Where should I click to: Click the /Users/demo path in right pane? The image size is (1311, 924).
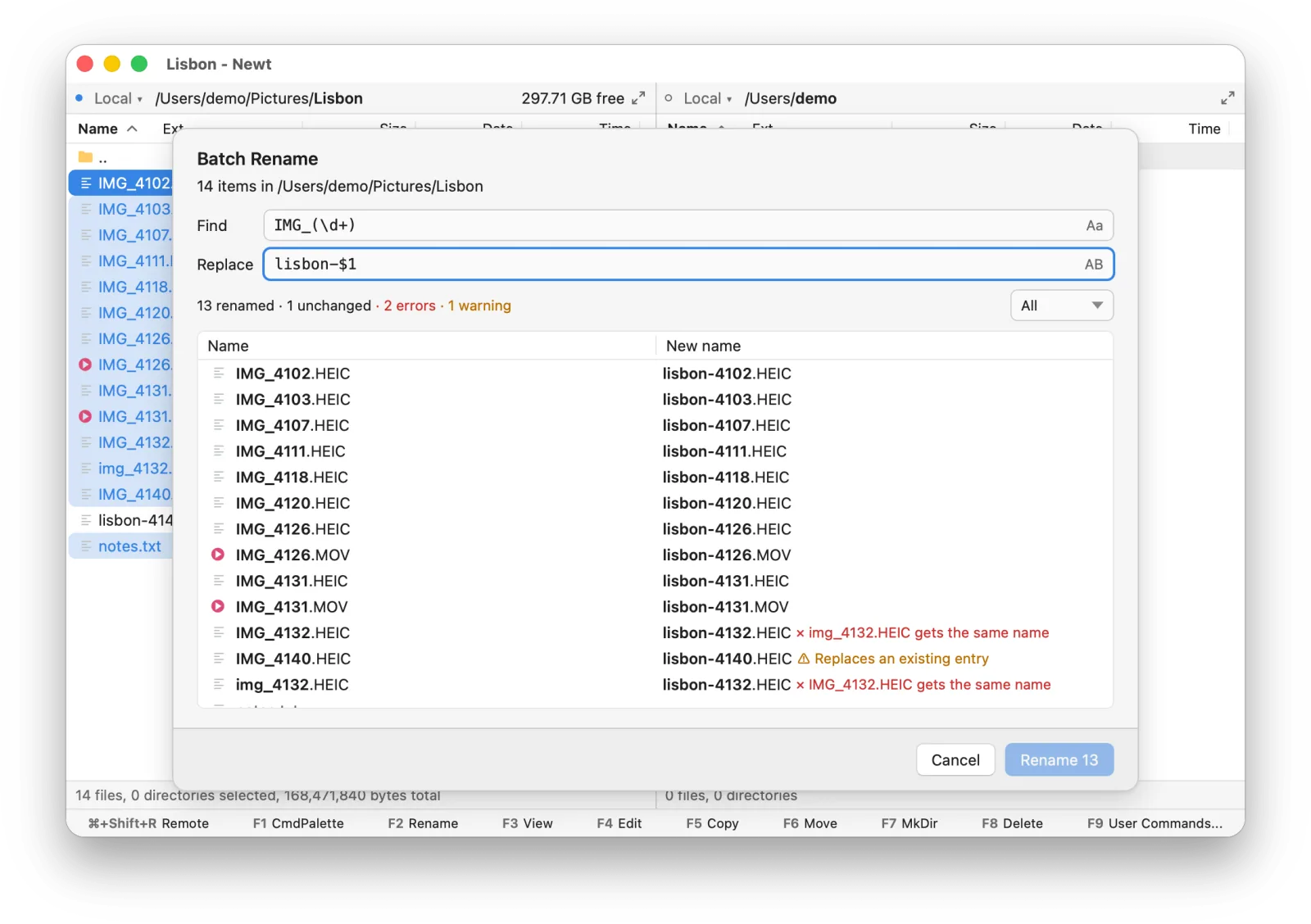click(791, 98)
